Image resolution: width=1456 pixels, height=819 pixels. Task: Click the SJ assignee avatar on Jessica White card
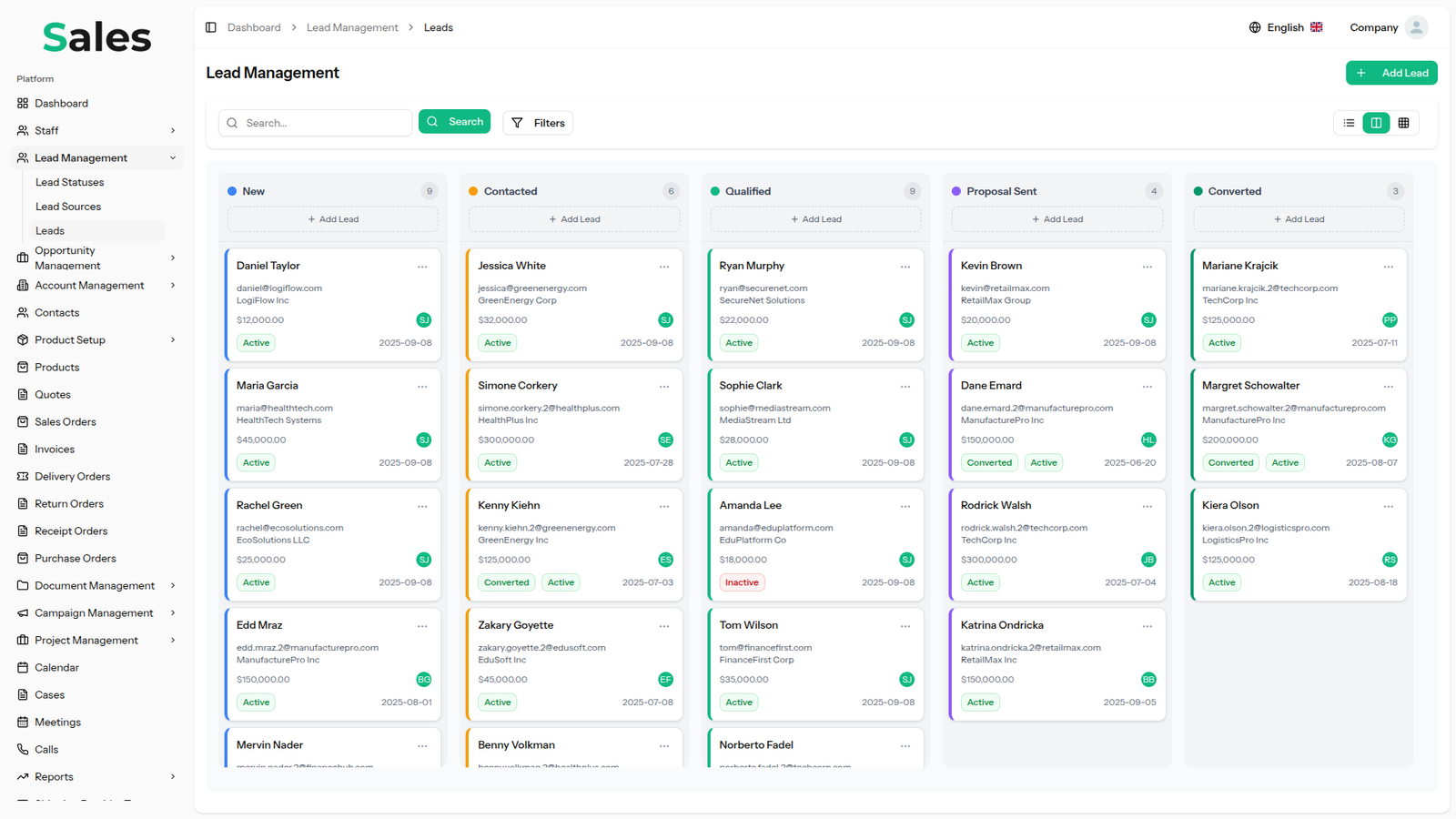coord(665,320)
